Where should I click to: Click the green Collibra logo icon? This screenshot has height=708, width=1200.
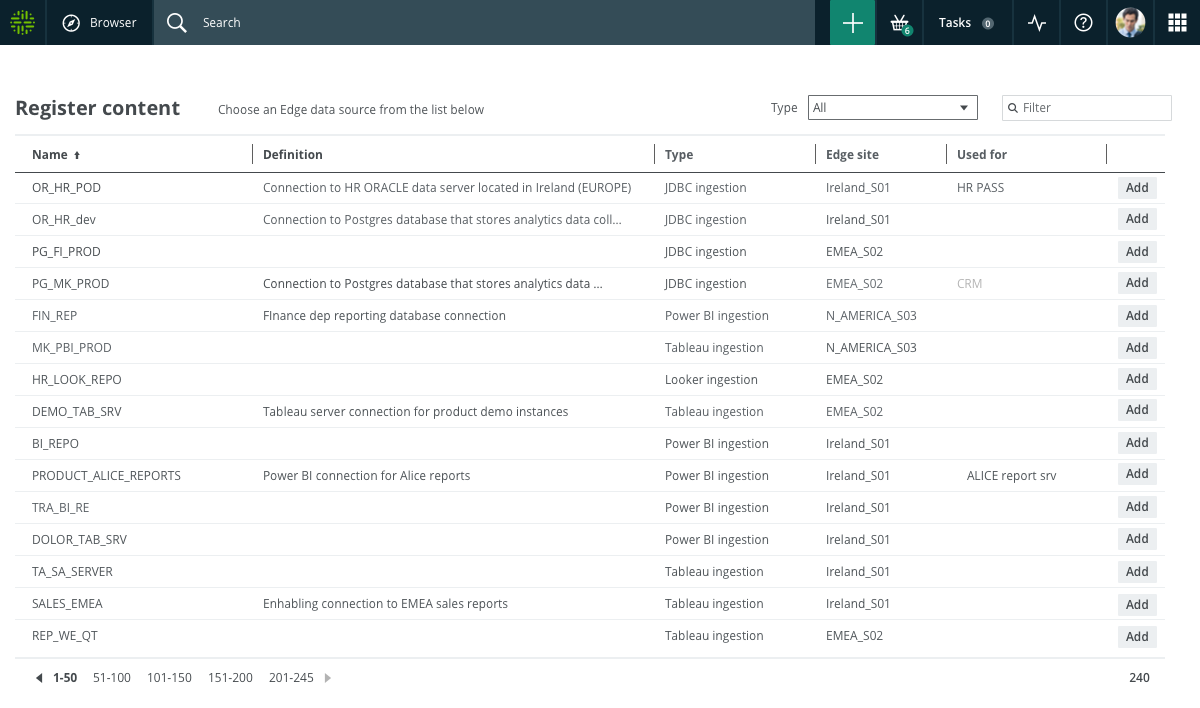(x=22, y=22)
